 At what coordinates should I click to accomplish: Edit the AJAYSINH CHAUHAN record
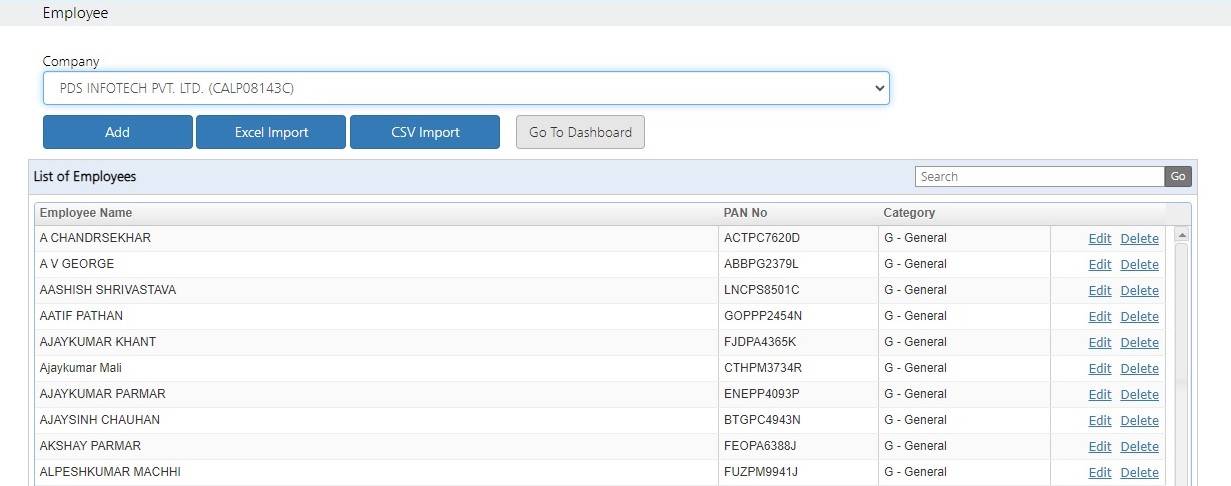tap(1100, 421)
